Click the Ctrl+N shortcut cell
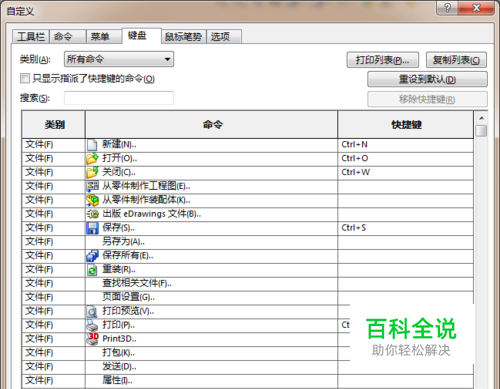Screen dimensions: 500x389 (x=406, y=145)
